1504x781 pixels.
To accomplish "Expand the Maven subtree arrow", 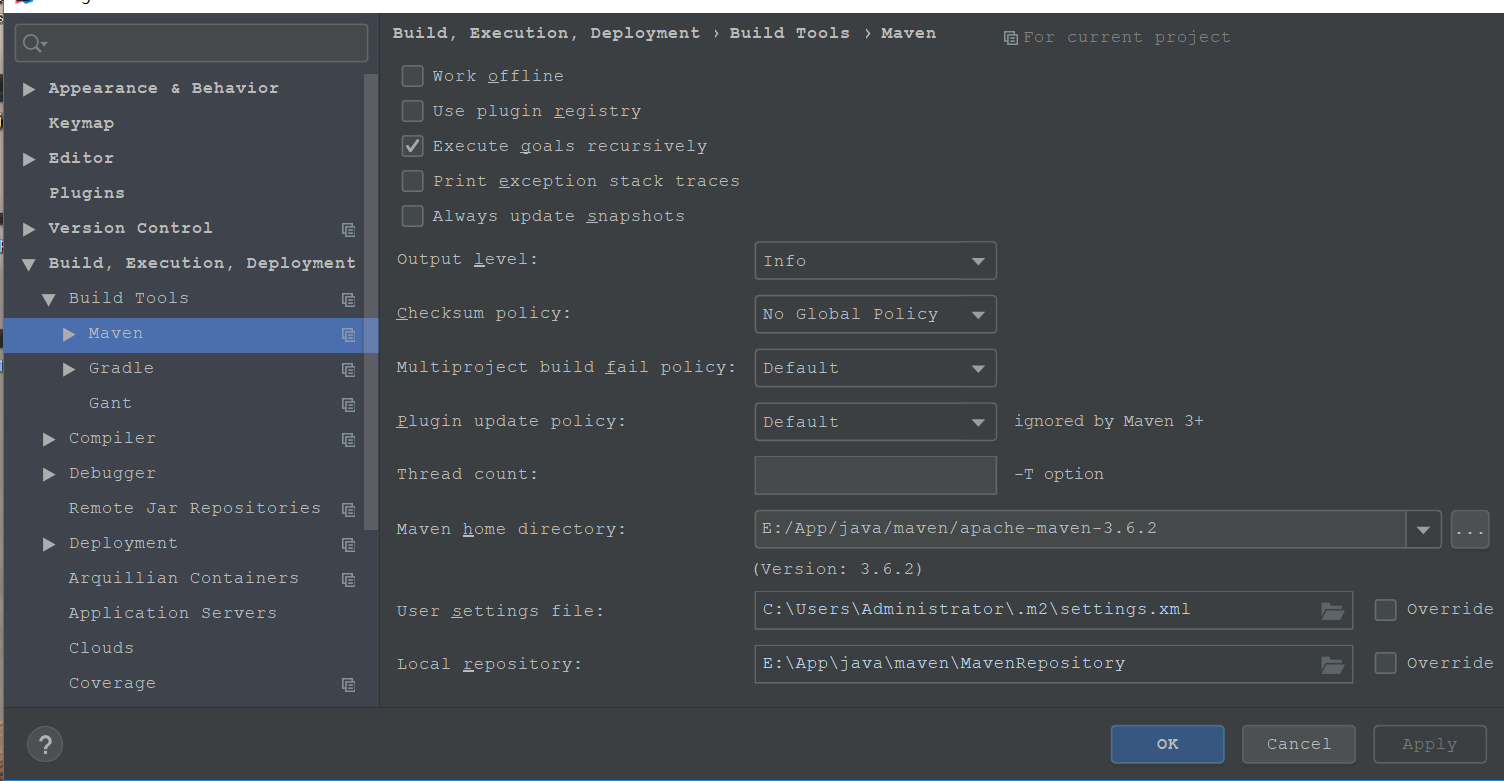I will (x=69, y=334).
